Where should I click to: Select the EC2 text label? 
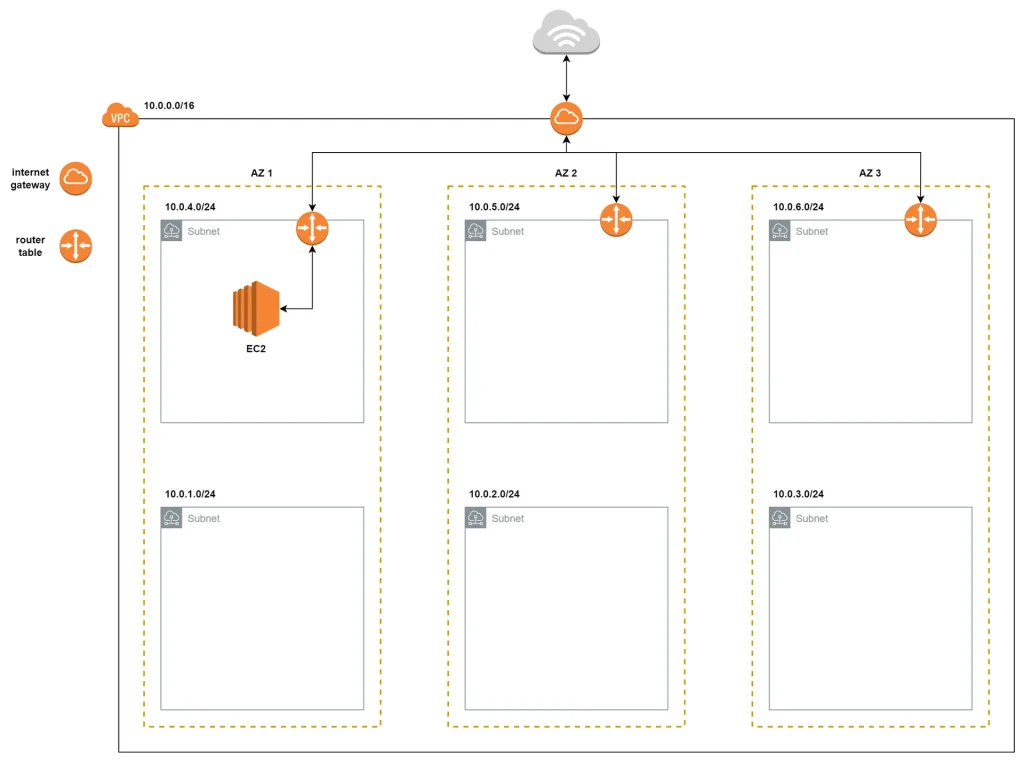coord(256,349)
